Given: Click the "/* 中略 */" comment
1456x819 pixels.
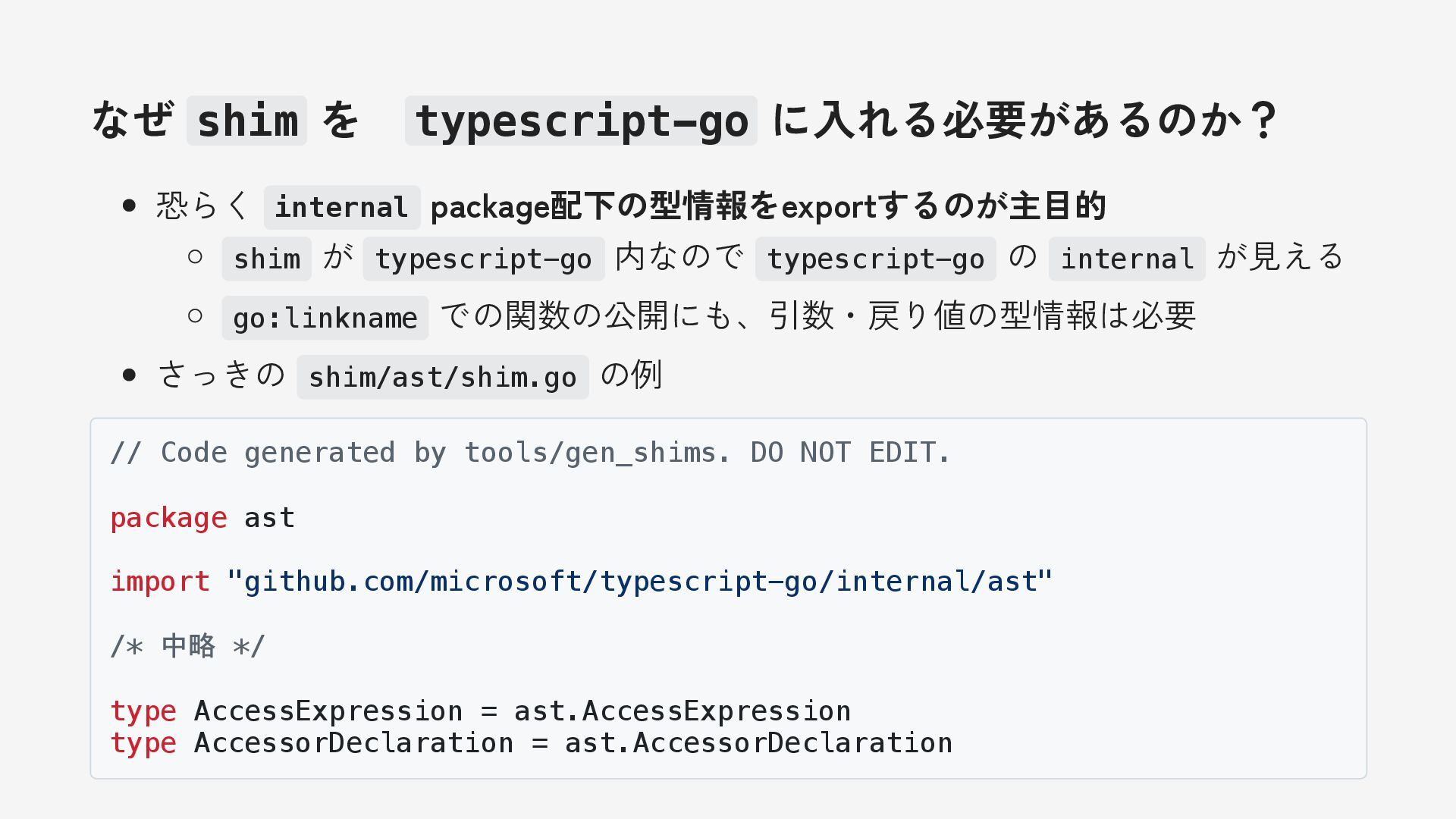Looking at the screenshot, I should tap(187, 646).
